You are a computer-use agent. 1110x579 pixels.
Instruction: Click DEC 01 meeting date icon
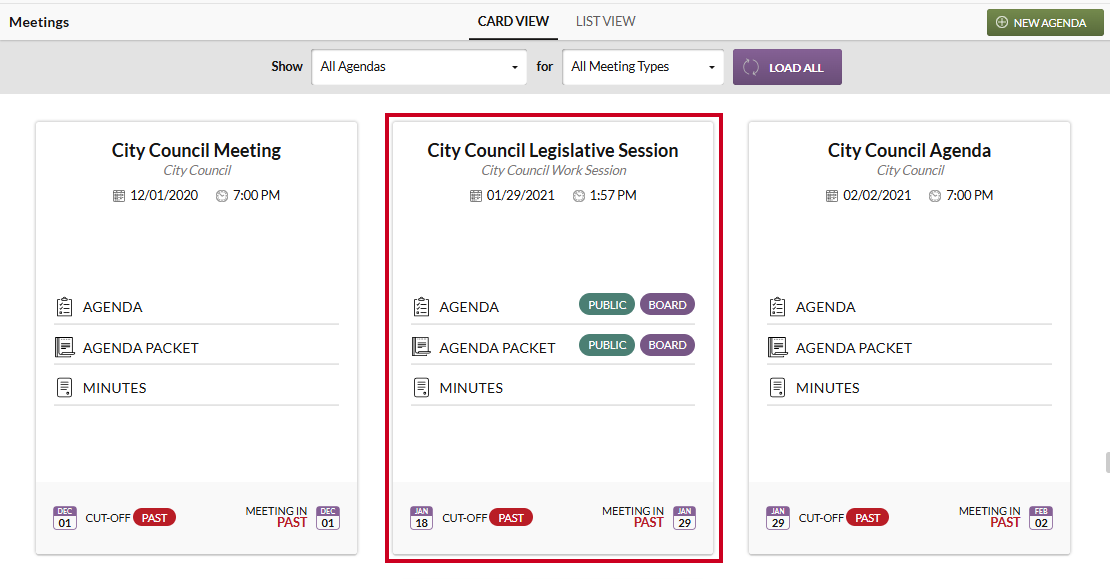[328, 517]
